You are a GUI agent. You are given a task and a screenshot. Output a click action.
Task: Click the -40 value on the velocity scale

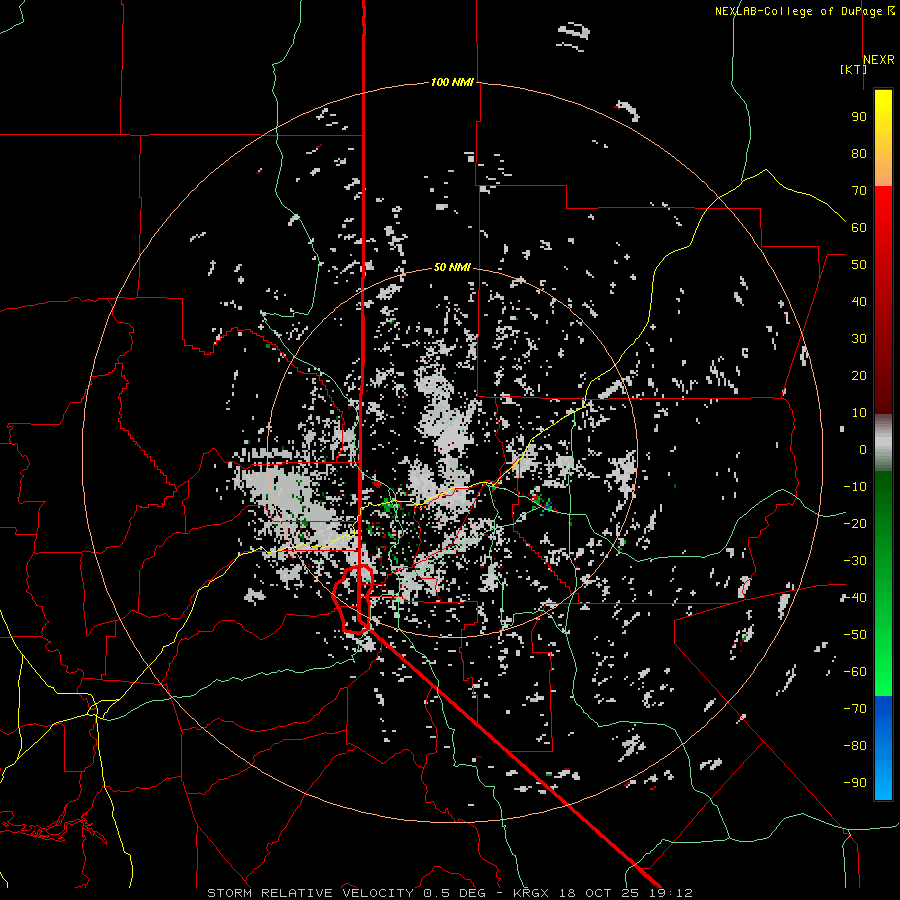coord(855,598)
